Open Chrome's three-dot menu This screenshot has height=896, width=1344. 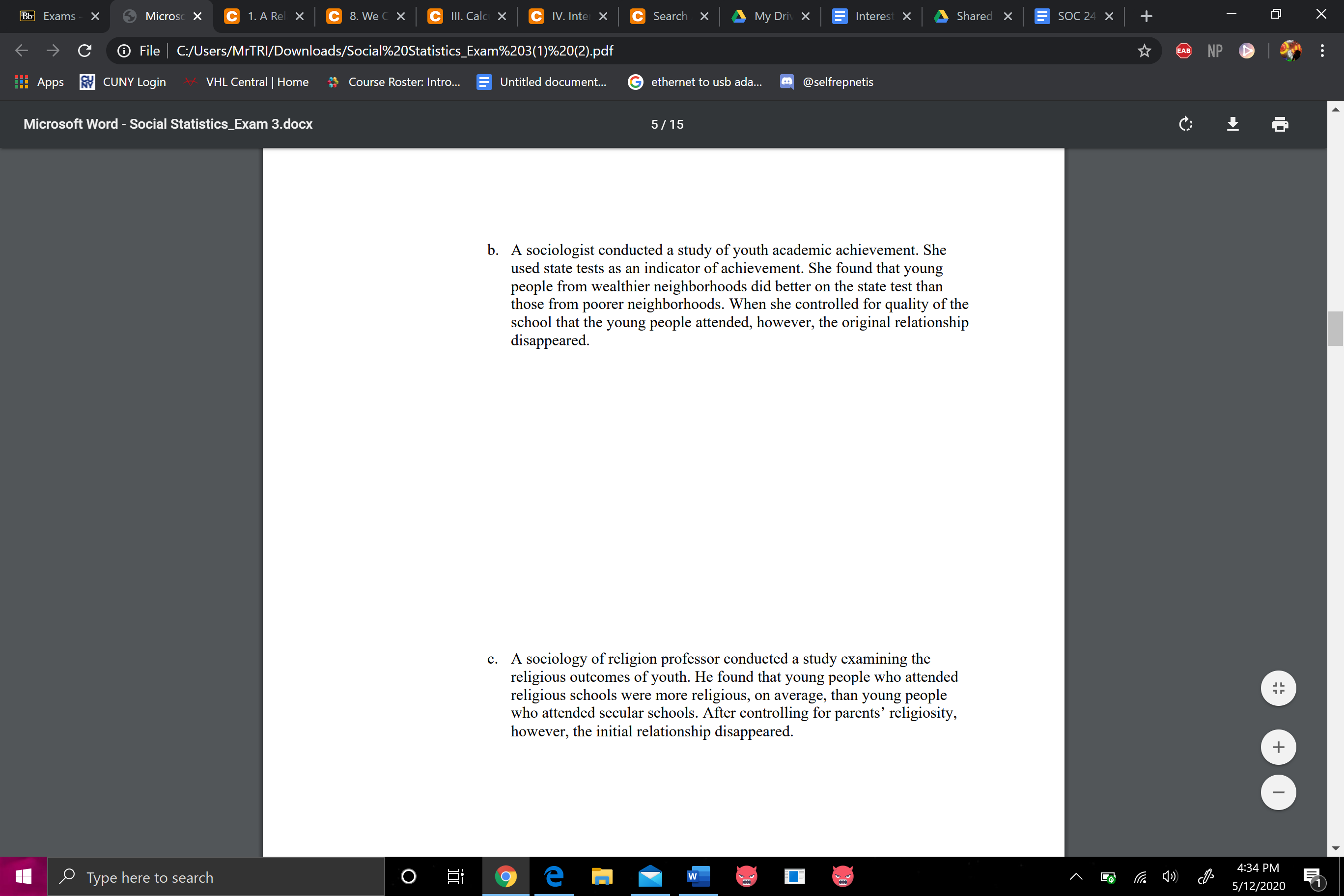point(1322,50)
